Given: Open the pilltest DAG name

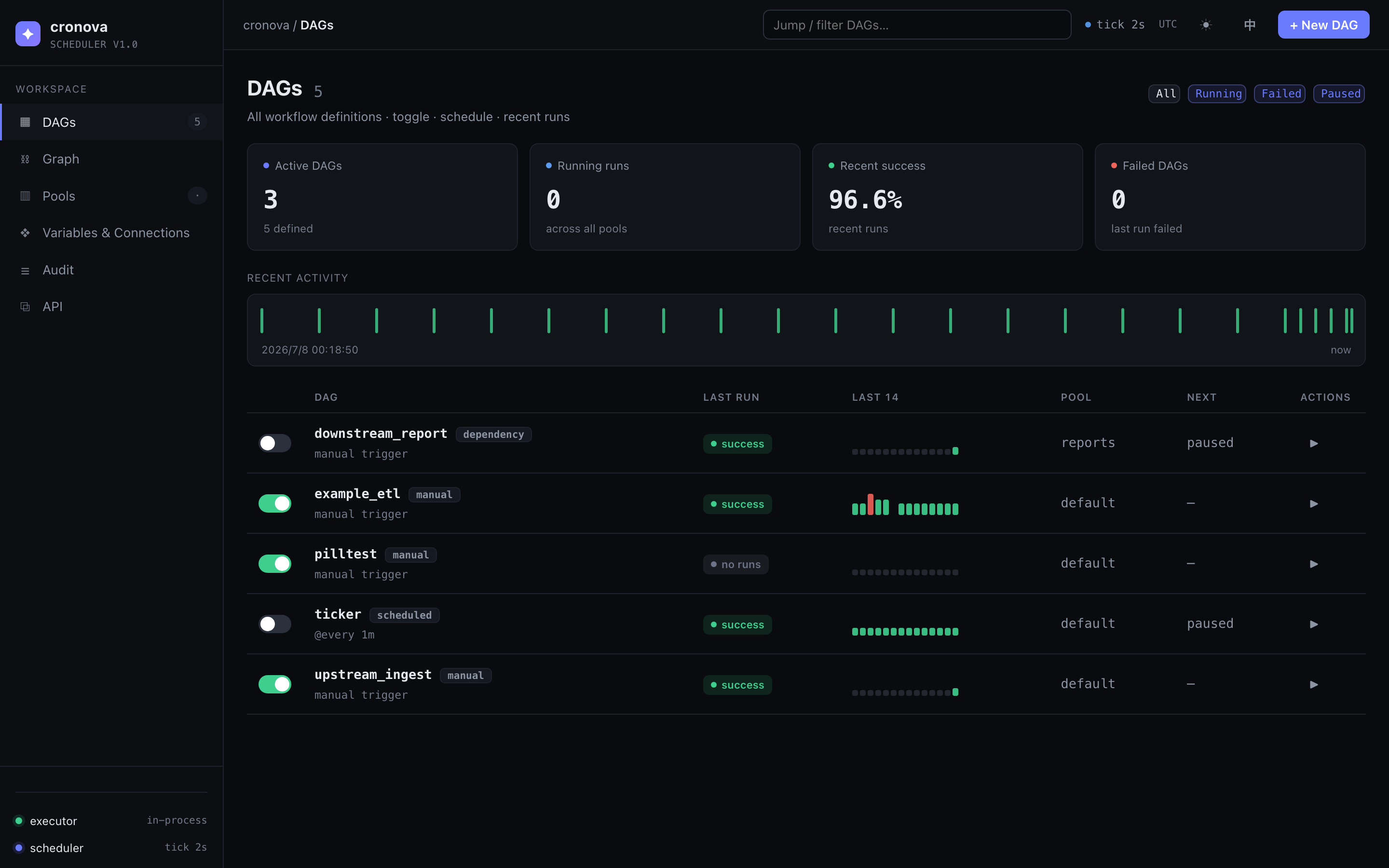Looking at the screenshot, I should (x=345, y=554).
